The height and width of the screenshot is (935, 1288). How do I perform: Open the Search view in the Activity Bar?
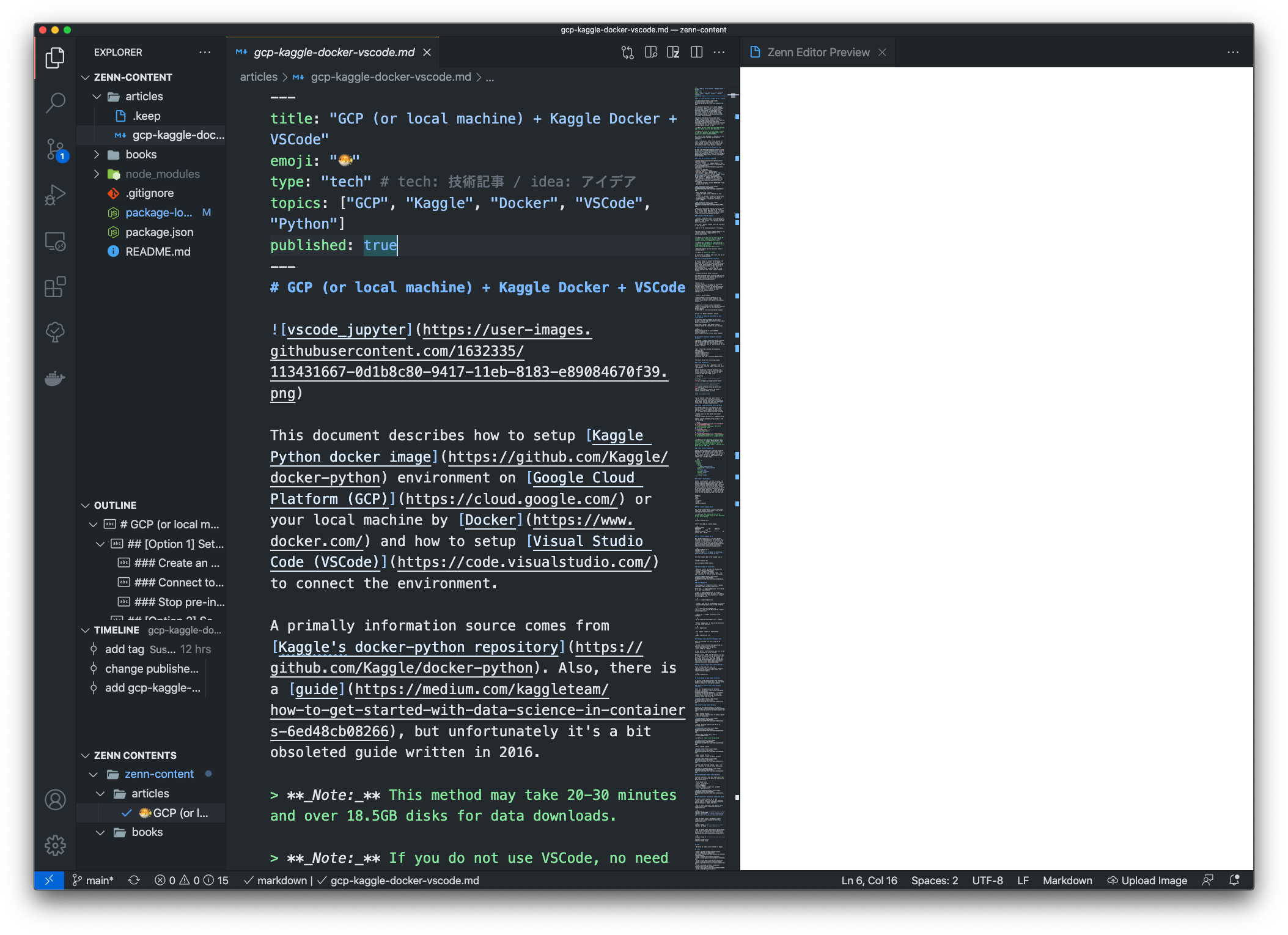[55, 103]
